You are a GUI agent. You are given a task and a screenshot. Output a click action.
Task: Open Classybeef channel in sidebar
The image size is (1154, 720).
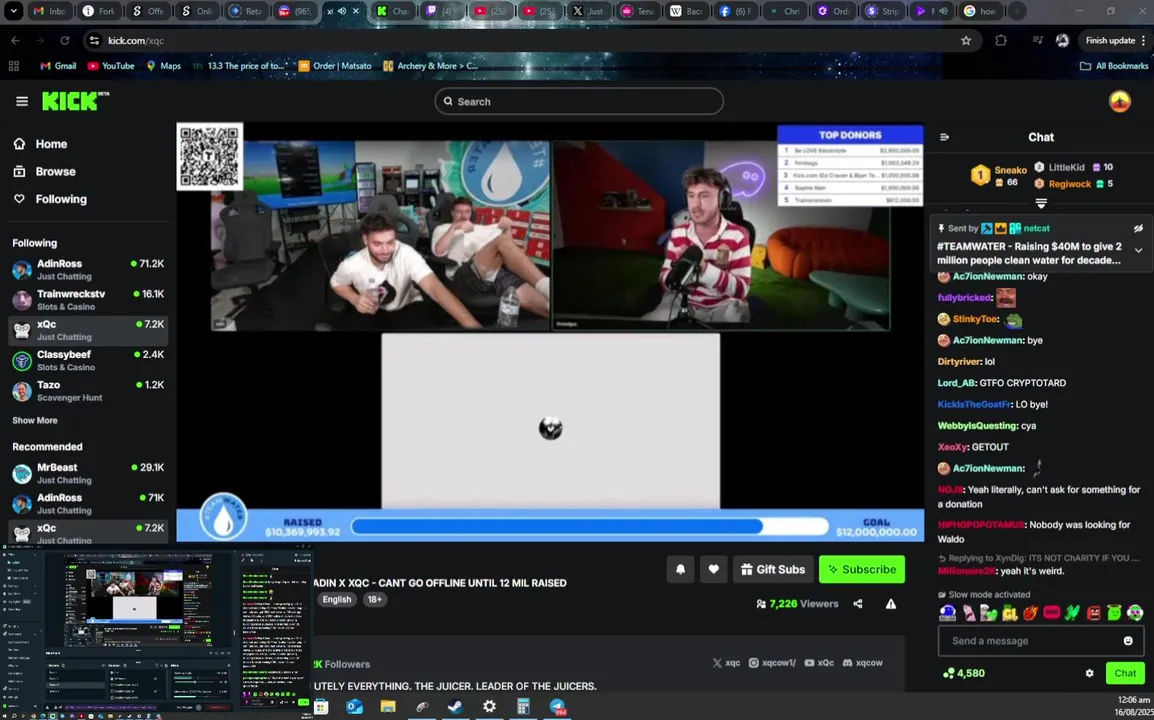tap(88, 360)
